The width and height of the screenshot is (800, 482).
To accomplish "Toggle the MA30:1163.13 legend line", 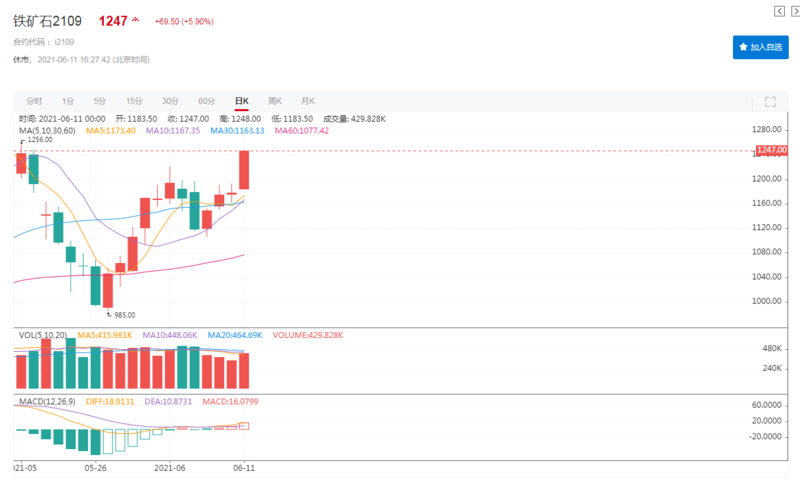I will 236,130.
